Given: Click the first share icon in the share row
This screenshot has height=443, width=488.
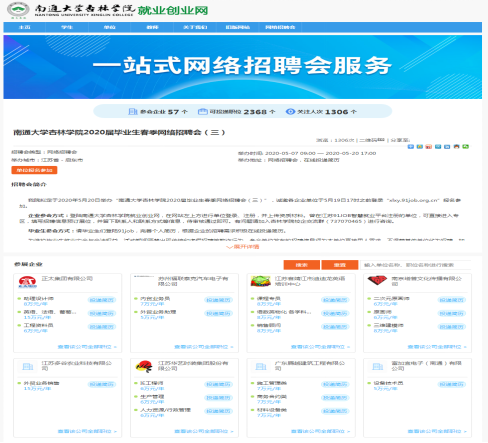Looking at the screenshot, I should click(411, 147).
